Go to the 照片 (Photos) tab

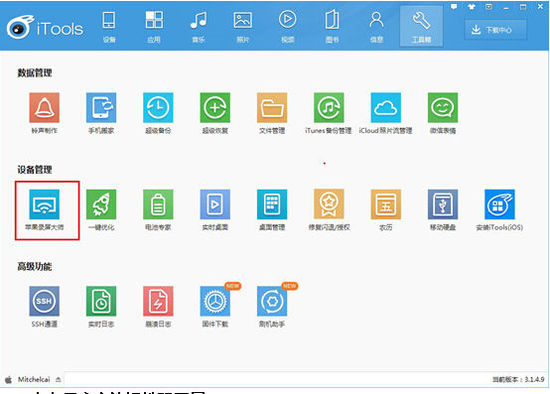coord(243,27)
